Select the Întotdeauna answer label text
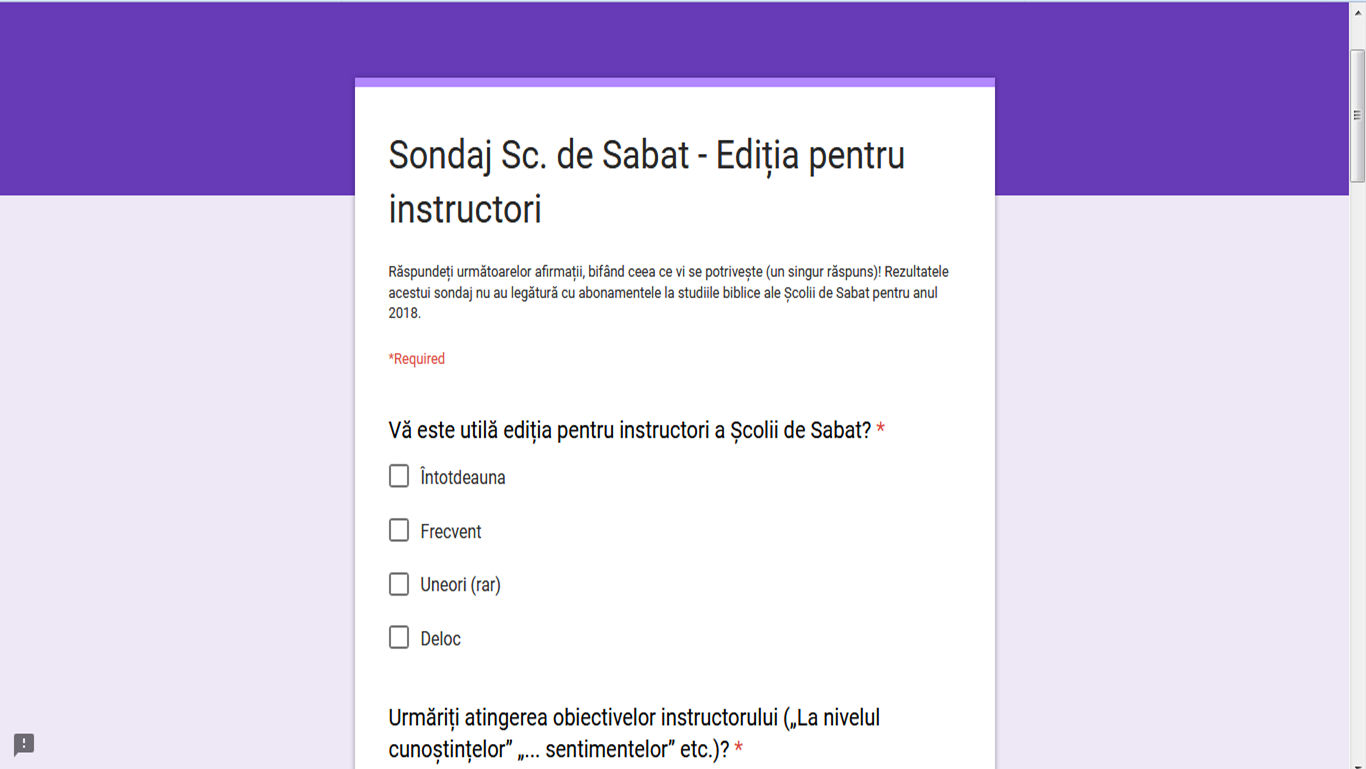Viewport: 1366px width, 769px height. click(x=463, y=478)
